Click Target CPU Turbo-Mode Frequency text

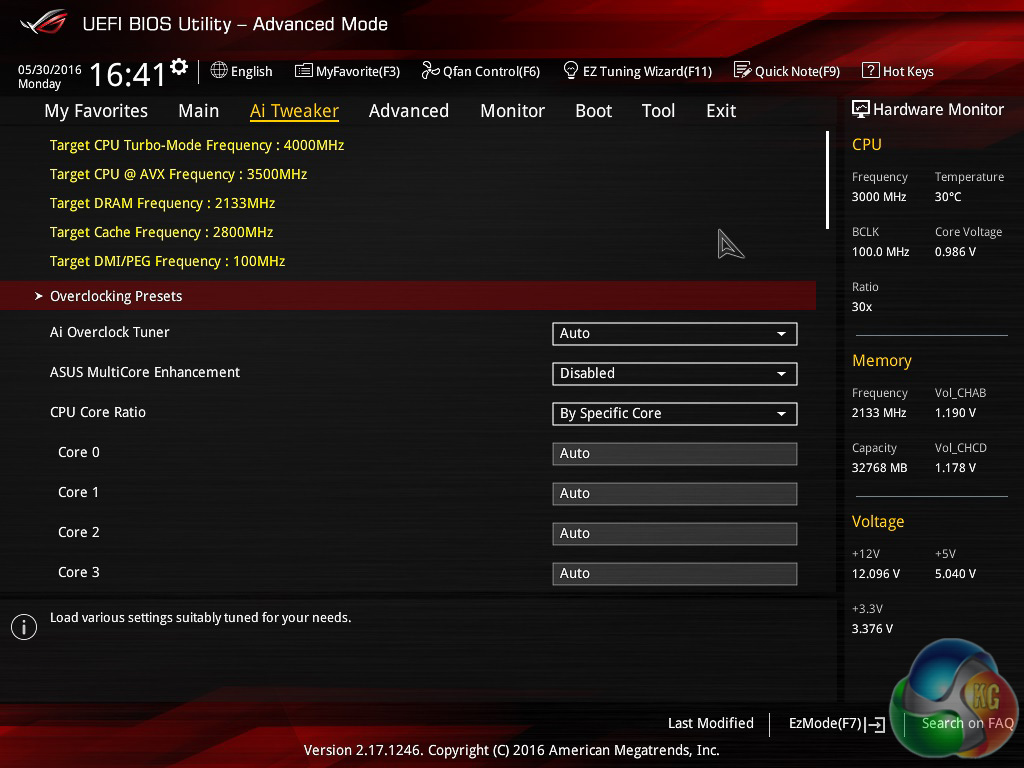coord(197,145)
